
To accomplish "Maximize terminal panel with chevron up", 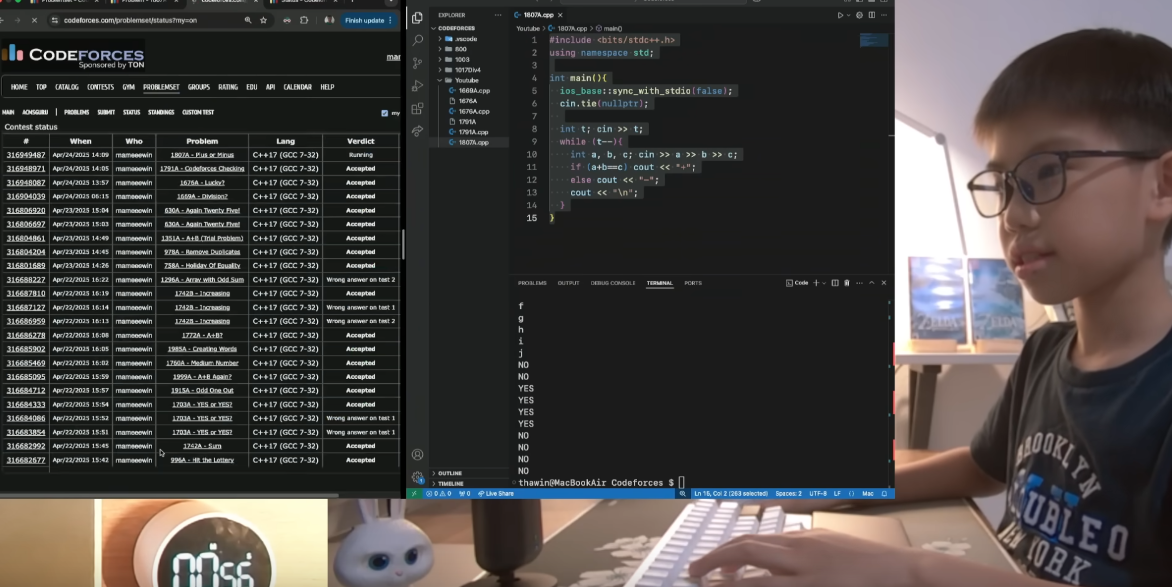I will click(872, 283).
